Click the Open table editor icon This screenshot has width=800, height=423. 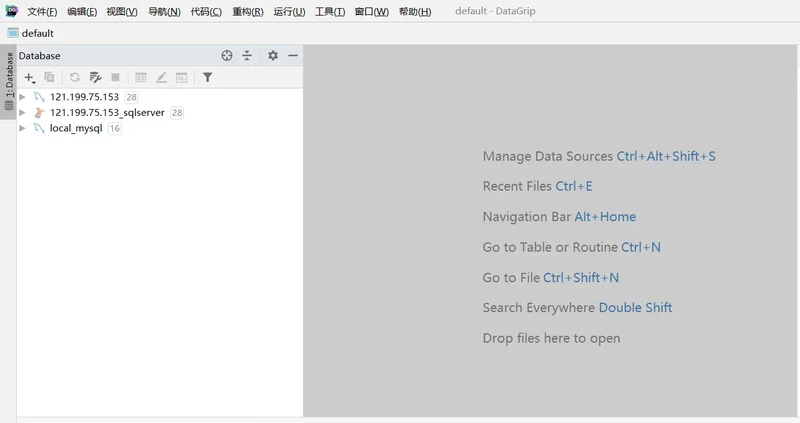tap(141, 77)
